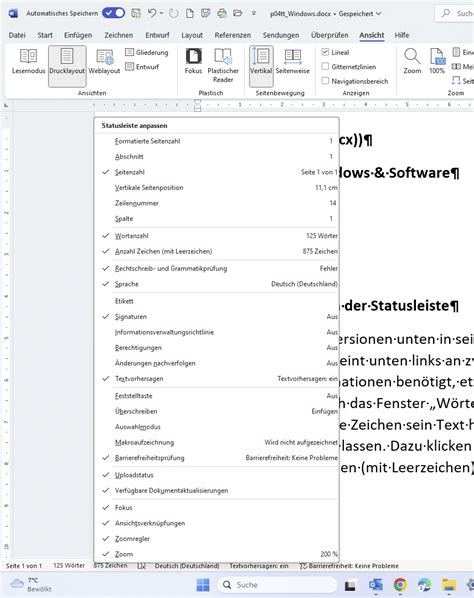This screenshot has height=598, width=474.
Task: Enable Makroaufzeichnung menu entry
Action: click(216, 442)
